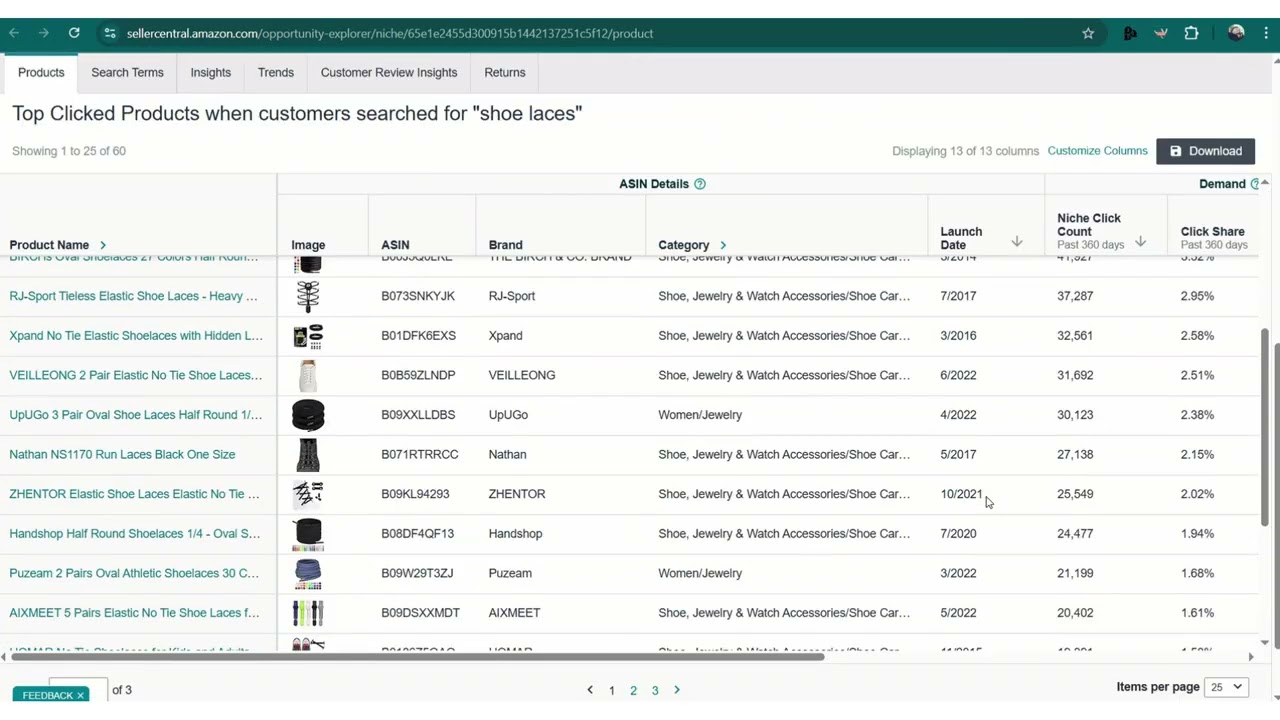Open browser extensions puzzle icon
Viewport: 1280px width, 720px height.
coord(1191,33)
